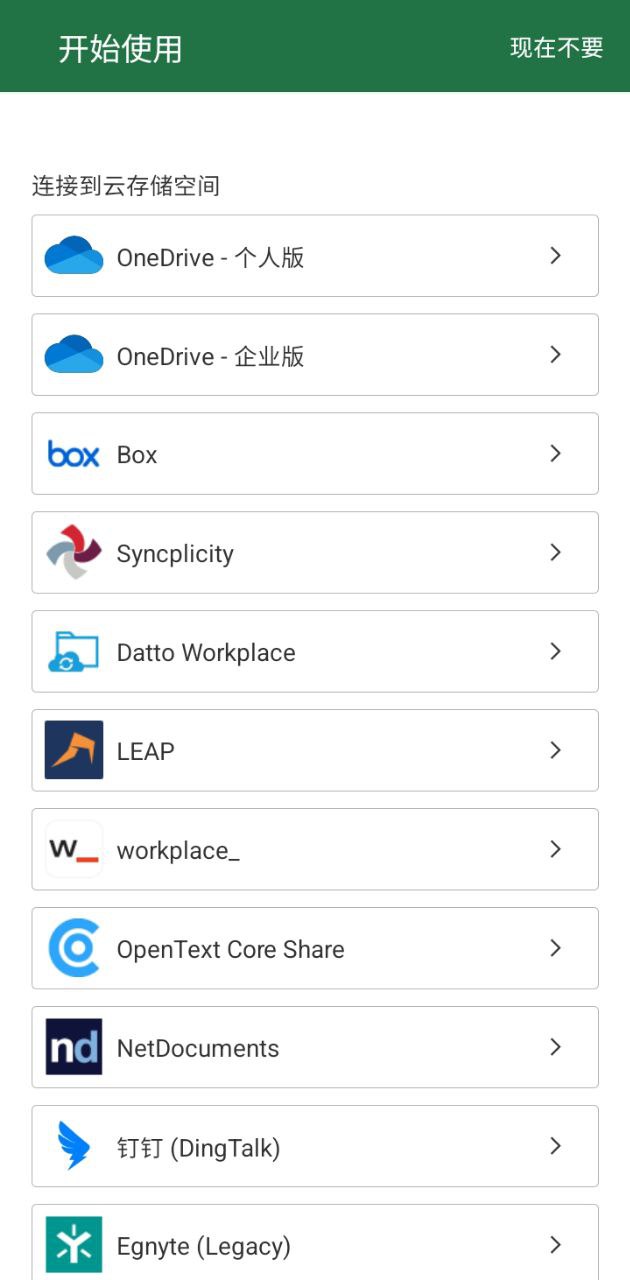The image size is (630, 1280).
Task: Expand the NetDocuments chevron arrow
Action: [x=556, y=1047]
